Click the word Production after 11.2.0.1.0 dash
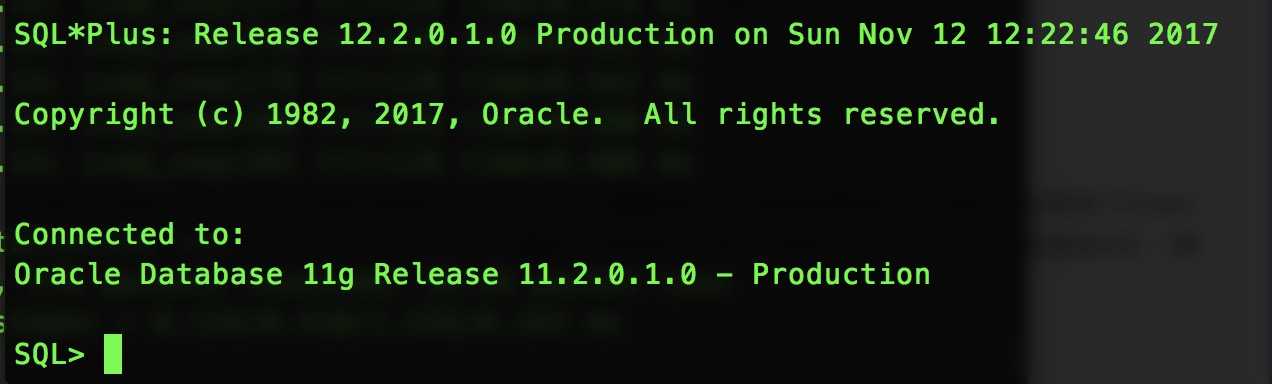 pos(841,273)
